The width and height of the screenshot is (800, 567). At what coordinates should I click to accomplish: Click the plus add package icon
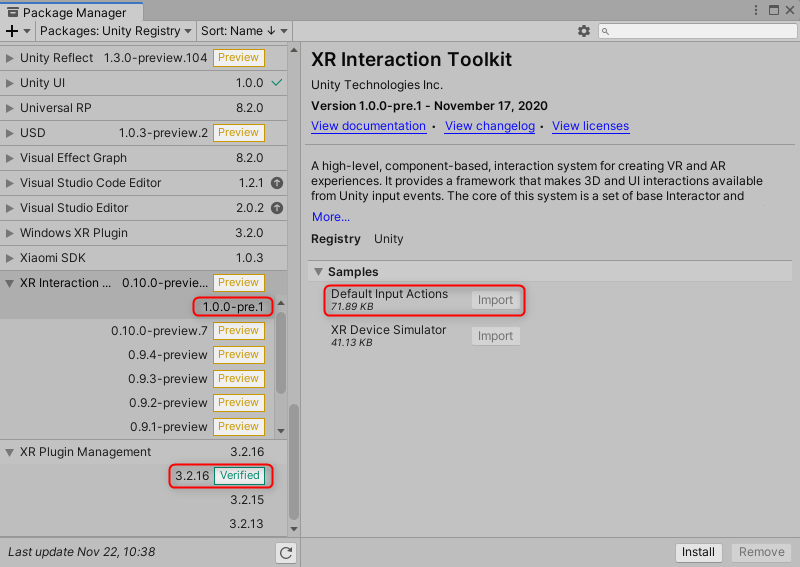12,31
